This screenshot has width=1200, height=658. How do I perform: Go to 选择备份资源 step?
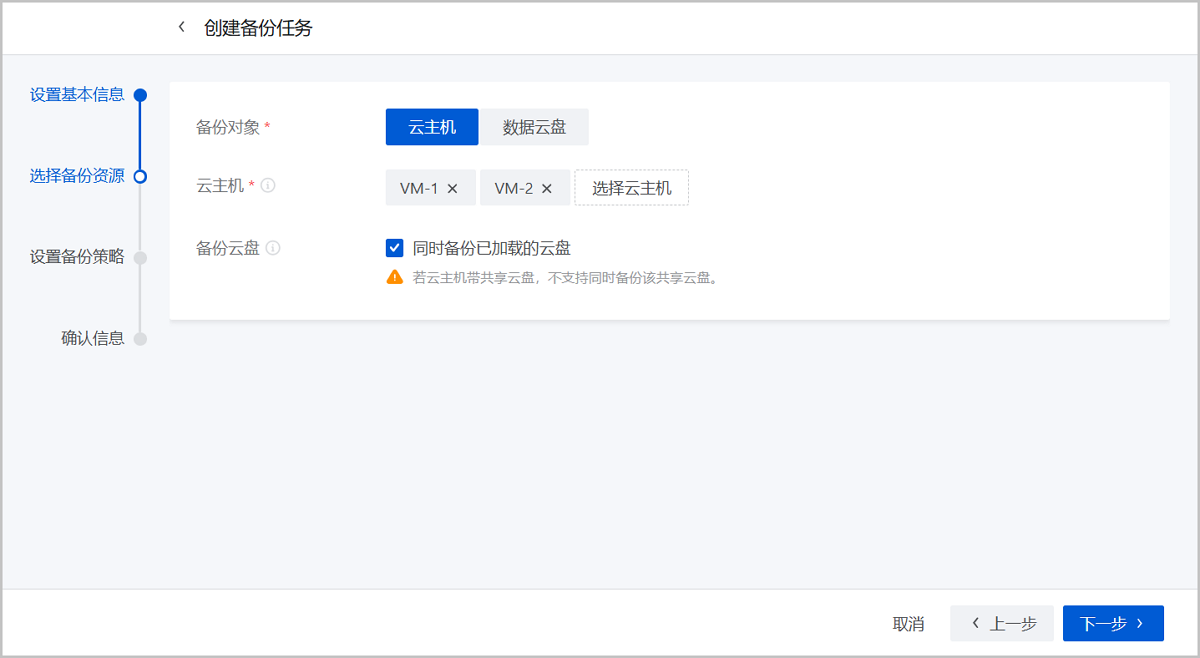pyautogui.click(x=77, y=176)
